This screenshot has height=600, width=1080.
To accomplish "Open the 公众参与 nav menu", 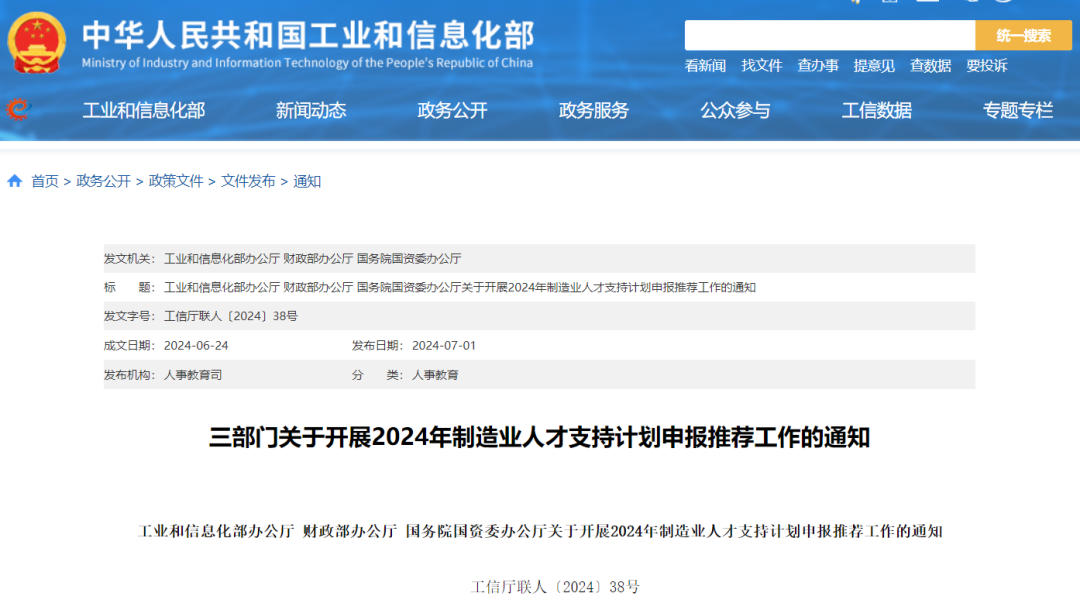I will [x=735, y=110].
